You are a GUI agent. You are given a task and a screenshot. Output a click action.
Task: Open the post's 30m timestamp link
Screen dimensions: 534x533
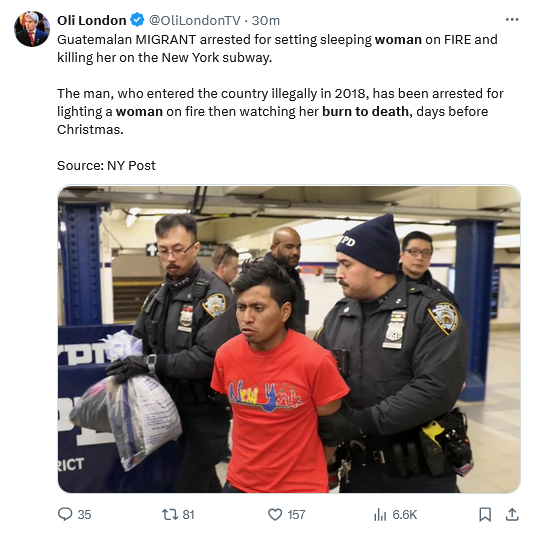(266, 20)
